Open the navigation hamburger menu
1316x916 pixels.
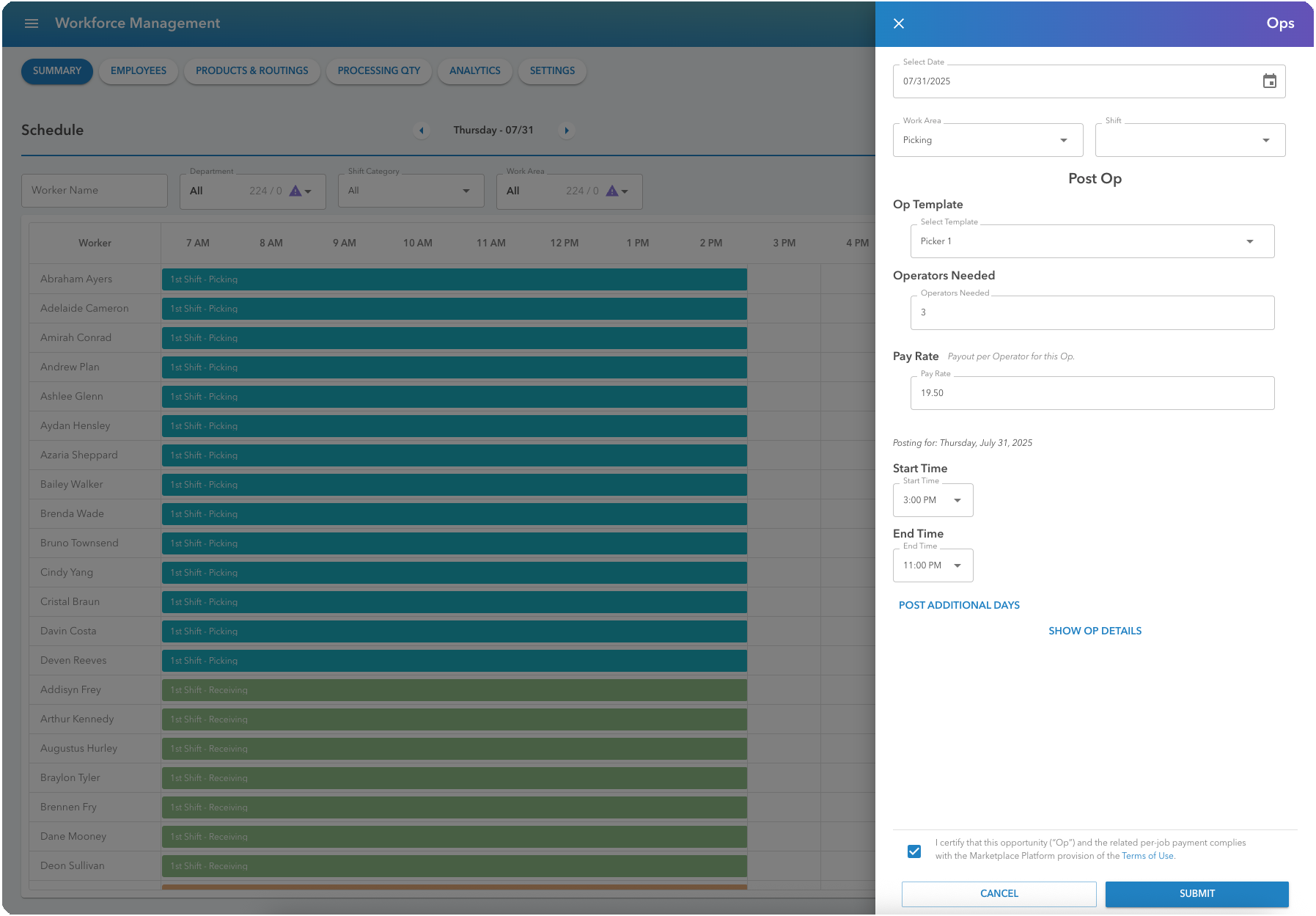click(31, 23)
